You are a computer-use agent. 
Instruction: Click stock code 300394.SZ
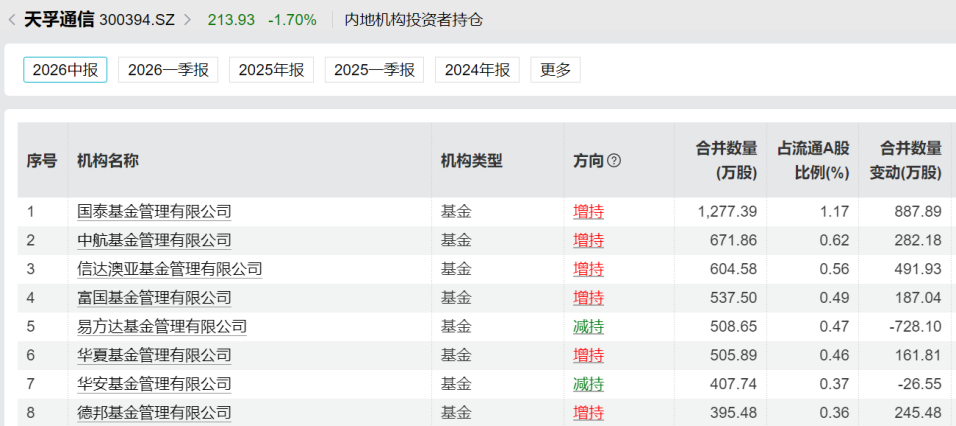[x=138, y=20]
